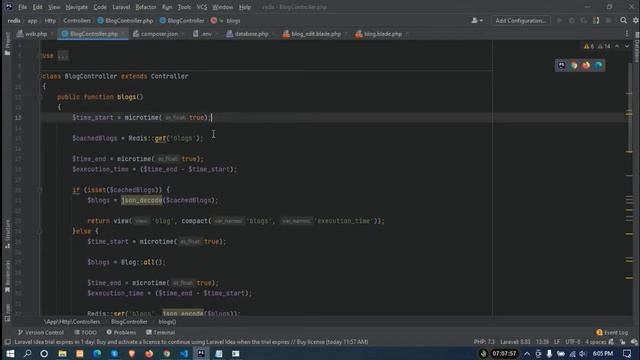Screen dimensions: 640x360
Task: Open the Bookmarks tool window
Action: click(7, 277)
